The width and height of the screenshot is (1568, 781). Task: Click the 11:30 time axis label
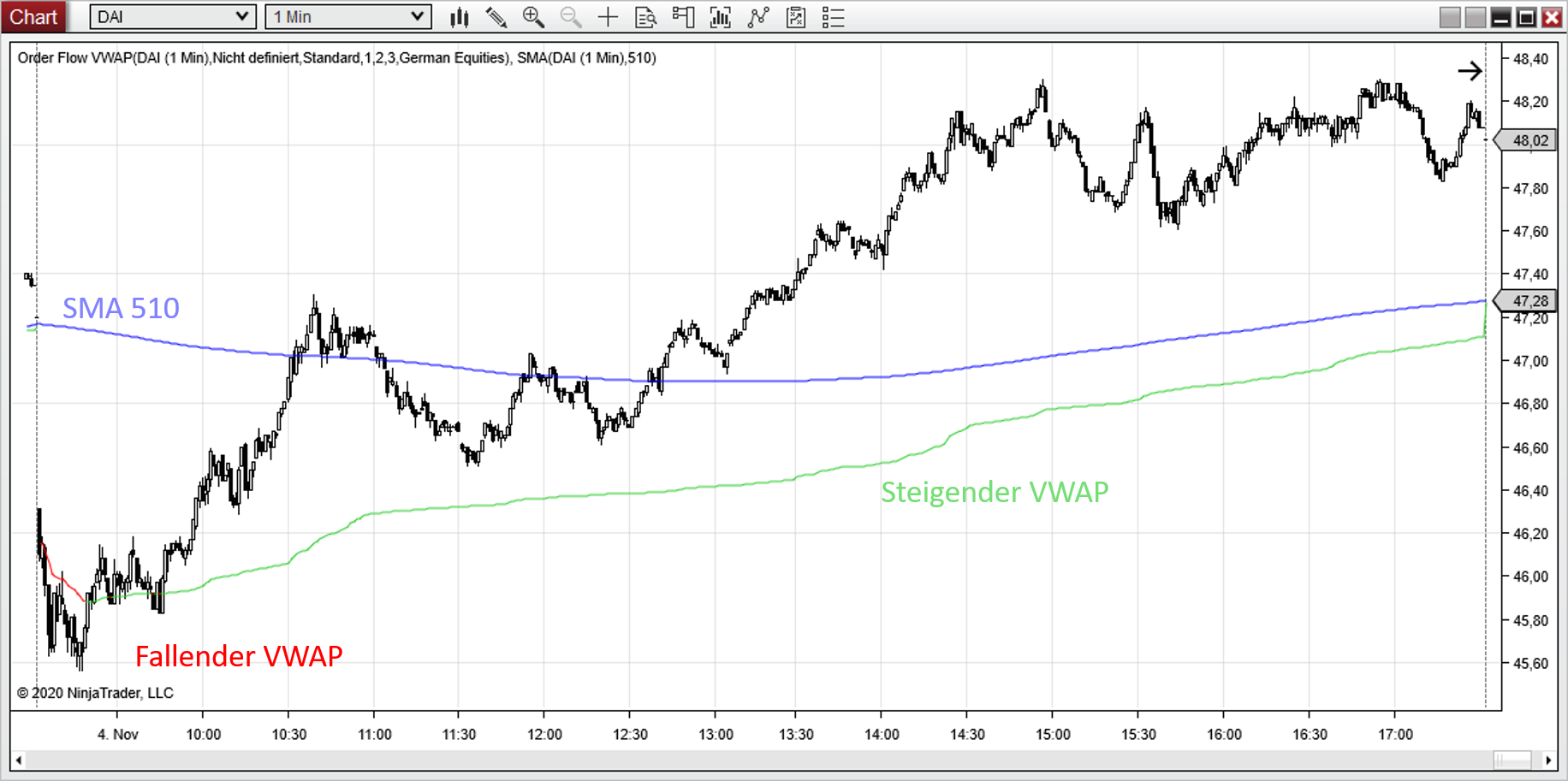click(459, 735)
